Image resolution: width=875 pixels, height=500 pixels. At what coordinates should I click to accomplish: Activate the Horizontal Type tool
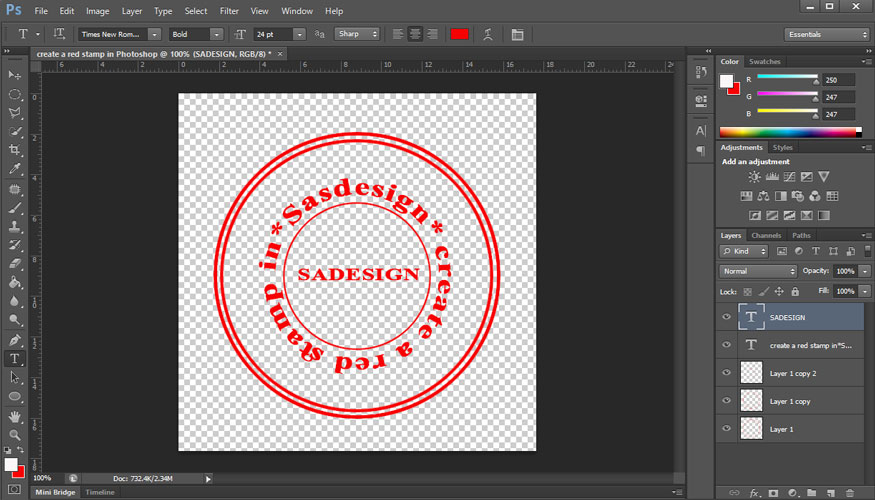point(15,358)
